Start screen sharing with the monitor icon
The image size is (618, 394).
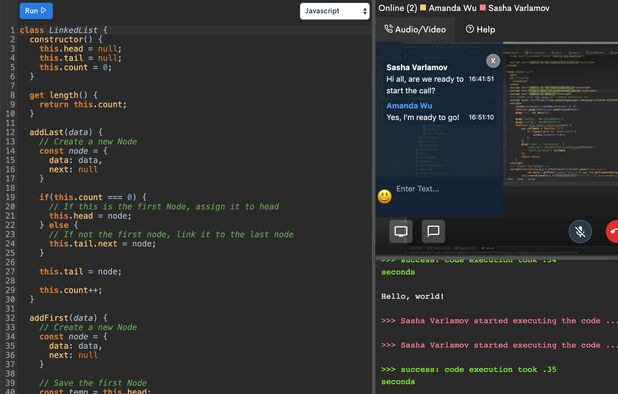coord(401,231)
